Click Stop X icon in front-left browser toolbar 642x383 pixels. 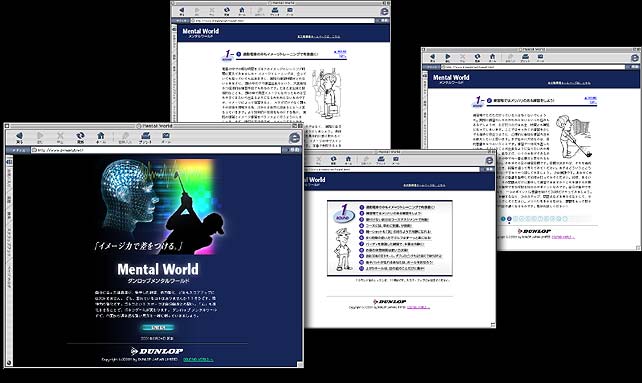60,136
